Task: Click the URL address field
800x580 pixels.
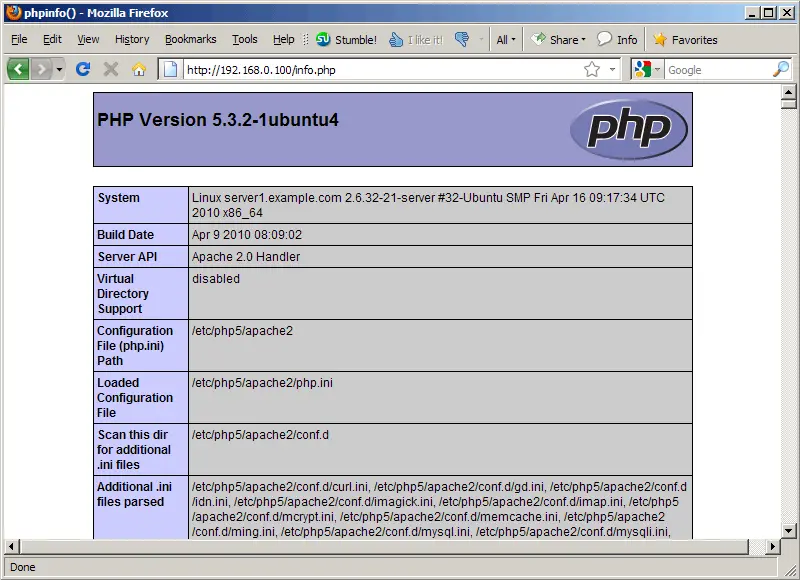Action: tap(381, 69)
